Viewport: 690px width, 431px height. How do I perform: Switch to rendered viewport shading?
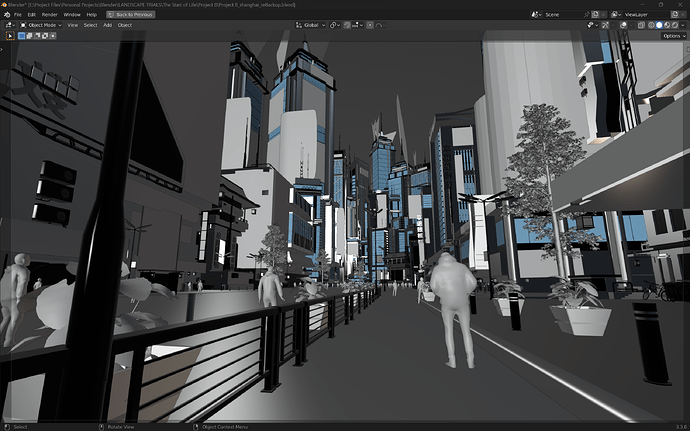[675, 25]
